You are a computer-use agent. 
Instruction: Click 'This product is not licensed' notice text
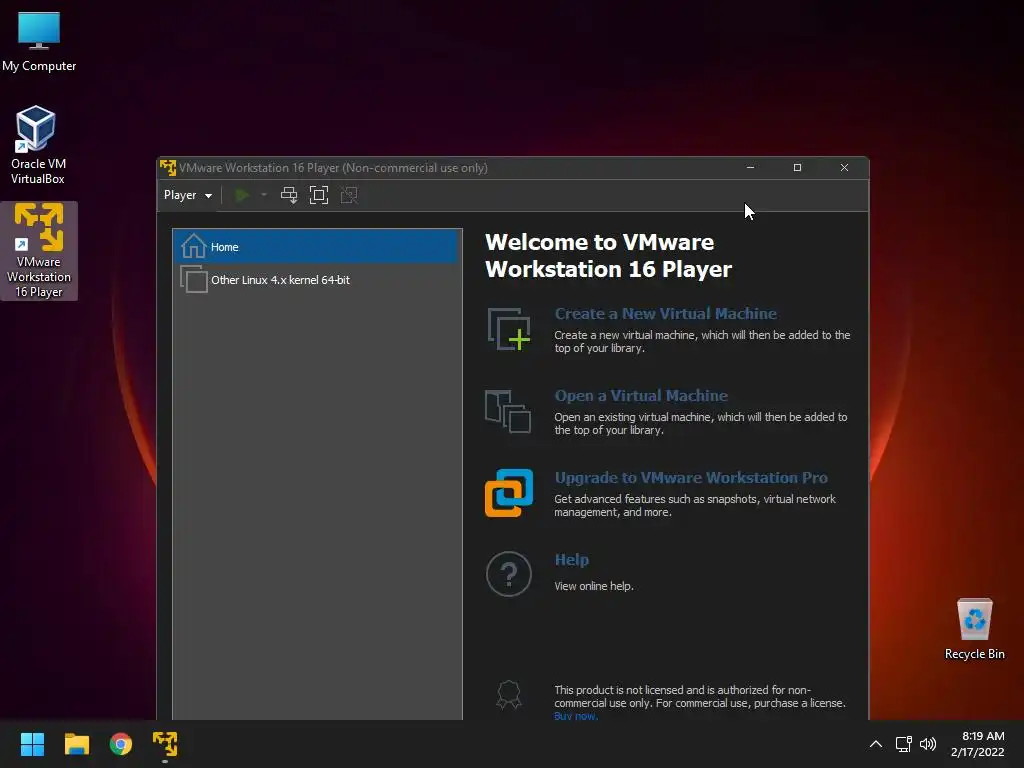click(x=699, y=696)
